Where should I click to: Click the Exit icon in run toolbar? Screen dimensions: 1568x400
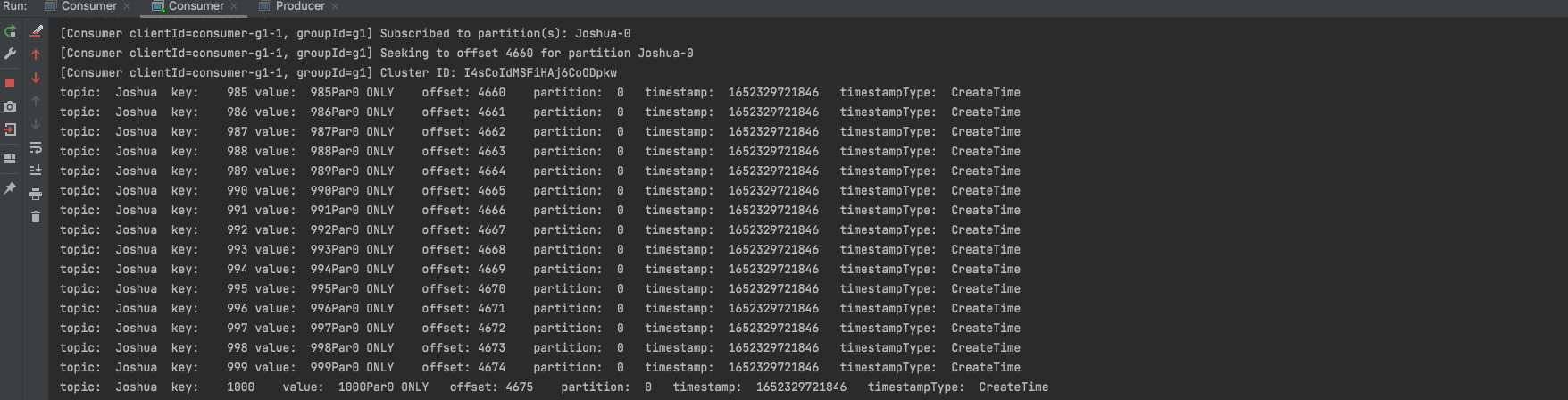(10, 129)
